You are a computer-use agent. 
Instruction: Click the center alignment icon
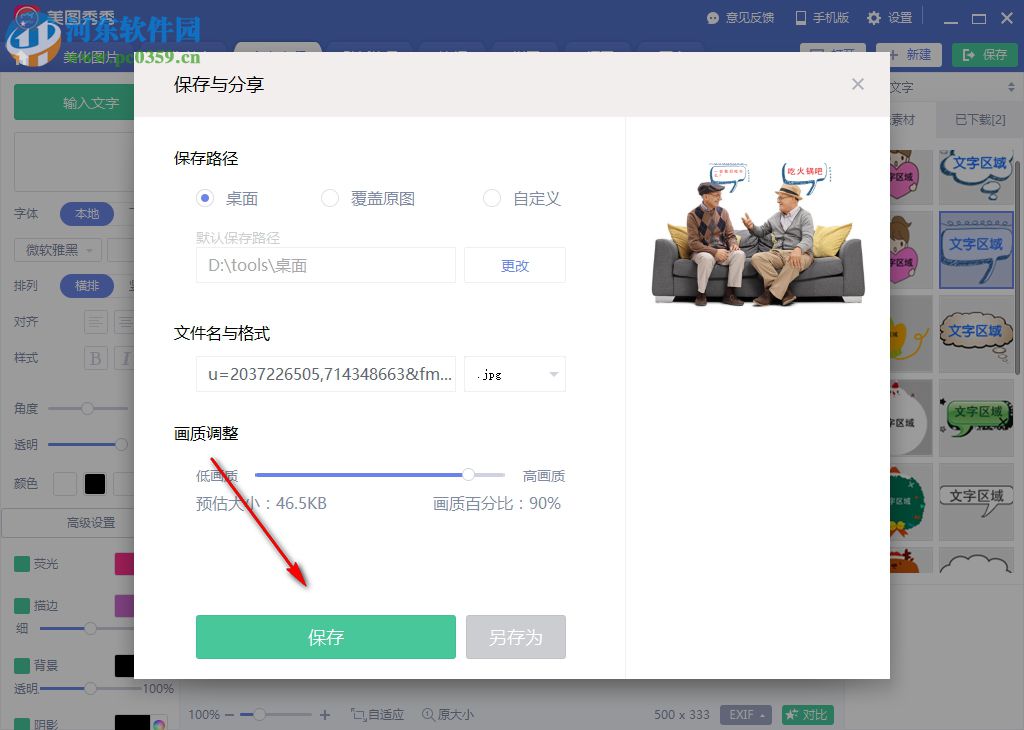point(126,321)
